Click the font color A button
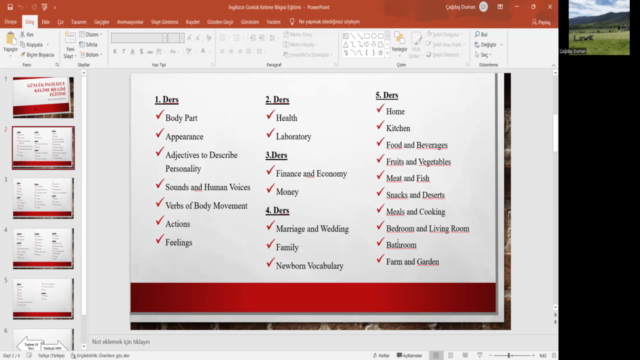 point(203,51)
